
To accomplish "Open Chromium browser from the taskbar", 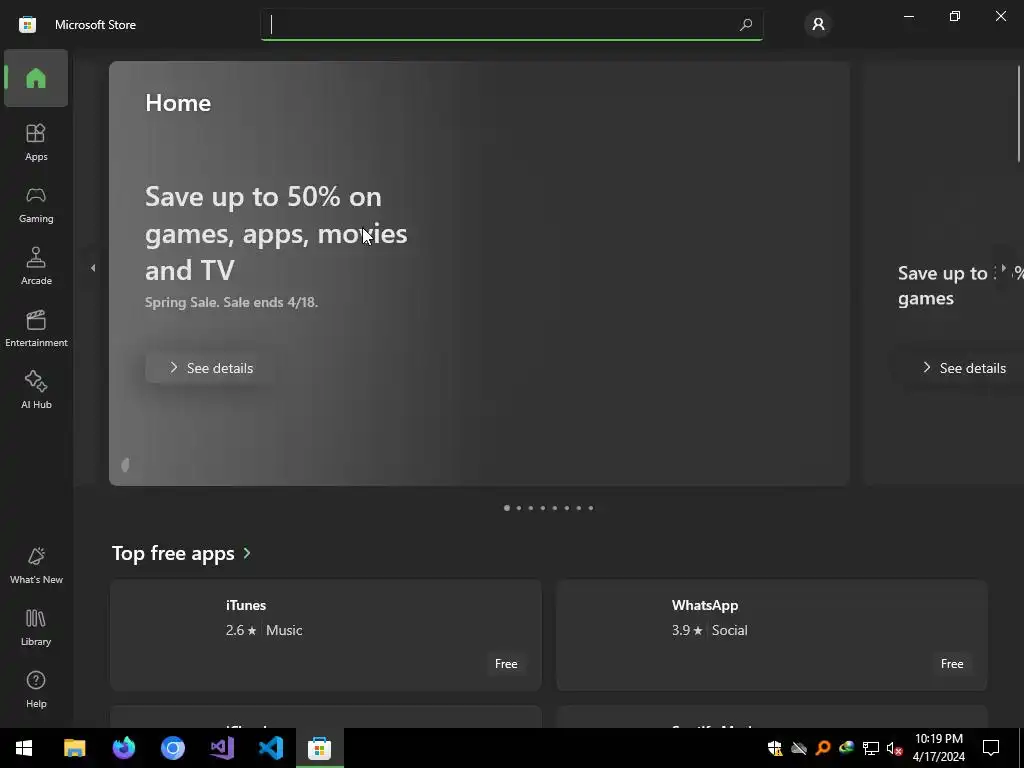I will pos(173,748).
